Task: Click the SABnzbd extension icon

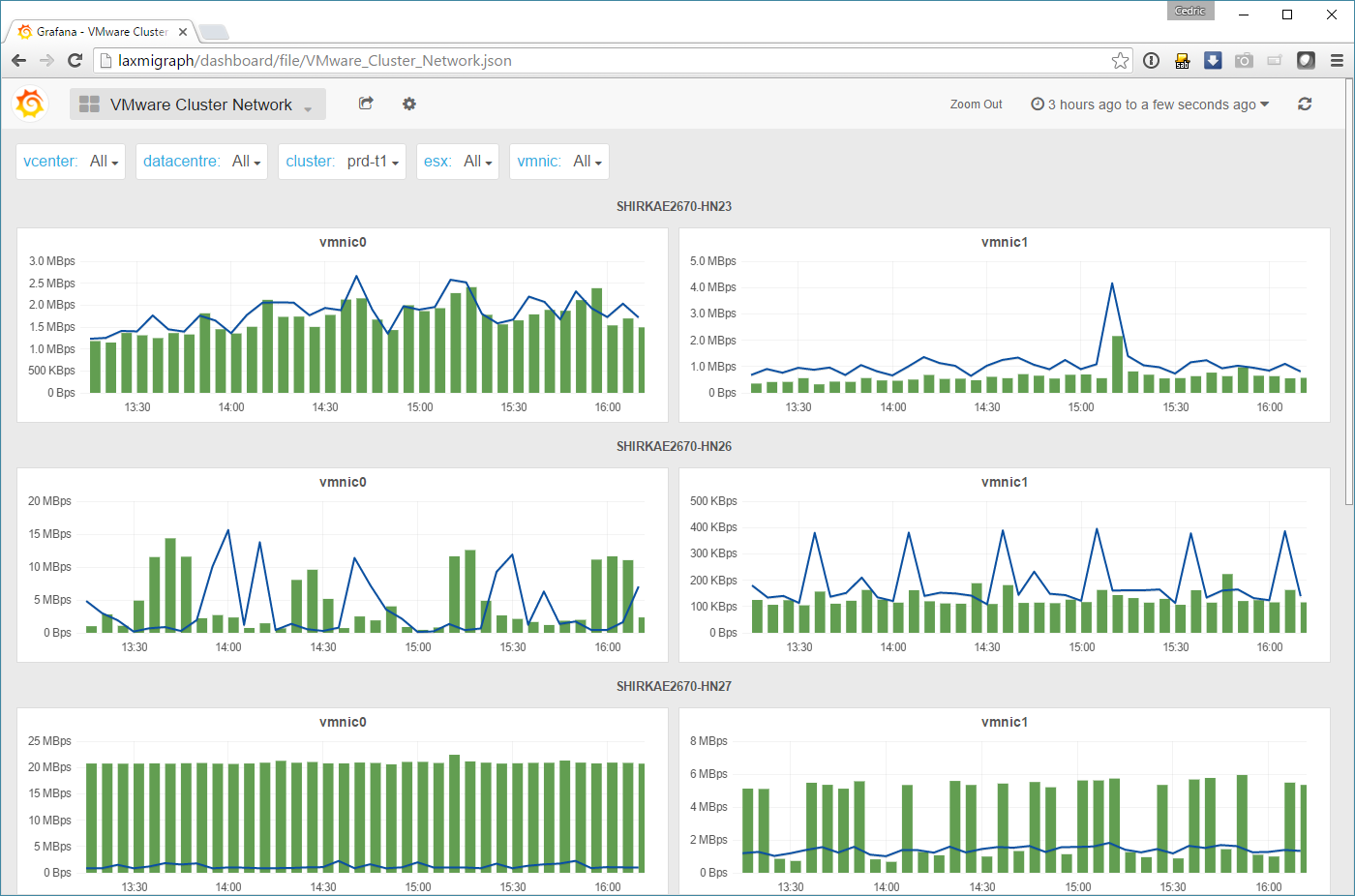Action: tap(1182, 61)
